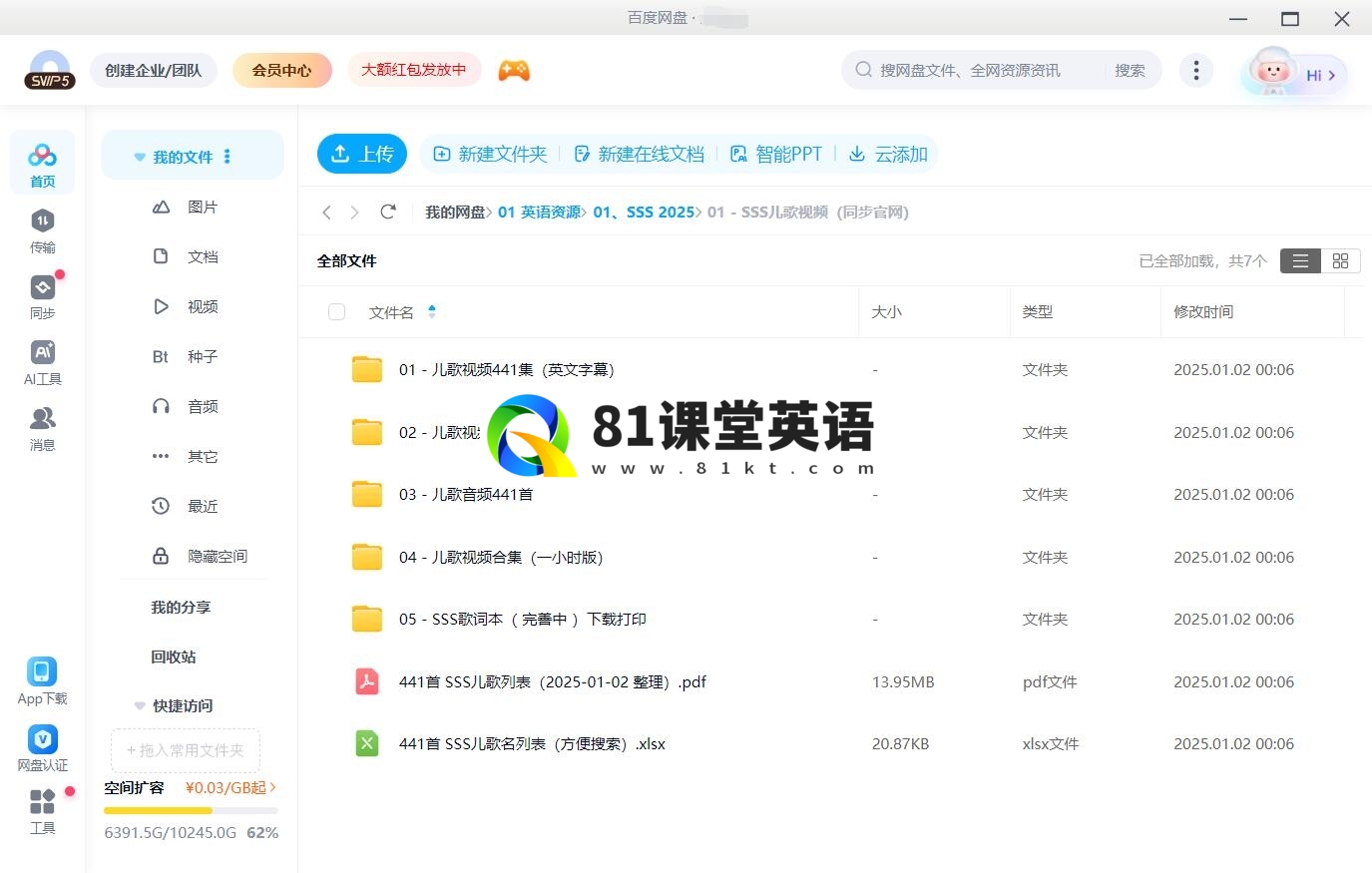Click 大额红包发放中 promotion
The height and width of the screenshot is (873, 1372).
(413, 70)
